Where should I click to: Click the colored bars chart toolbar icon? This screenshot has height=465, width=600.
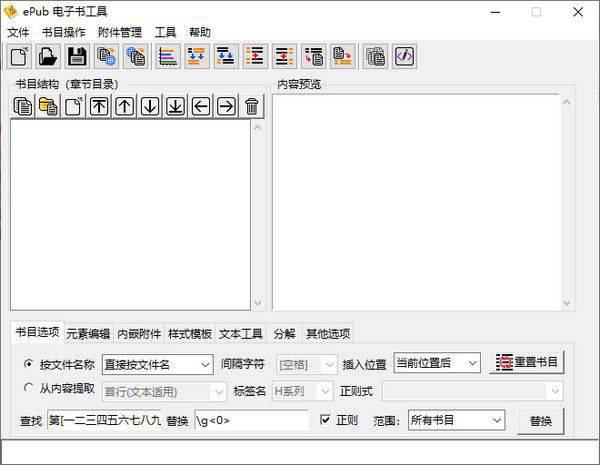click(168, 56)
